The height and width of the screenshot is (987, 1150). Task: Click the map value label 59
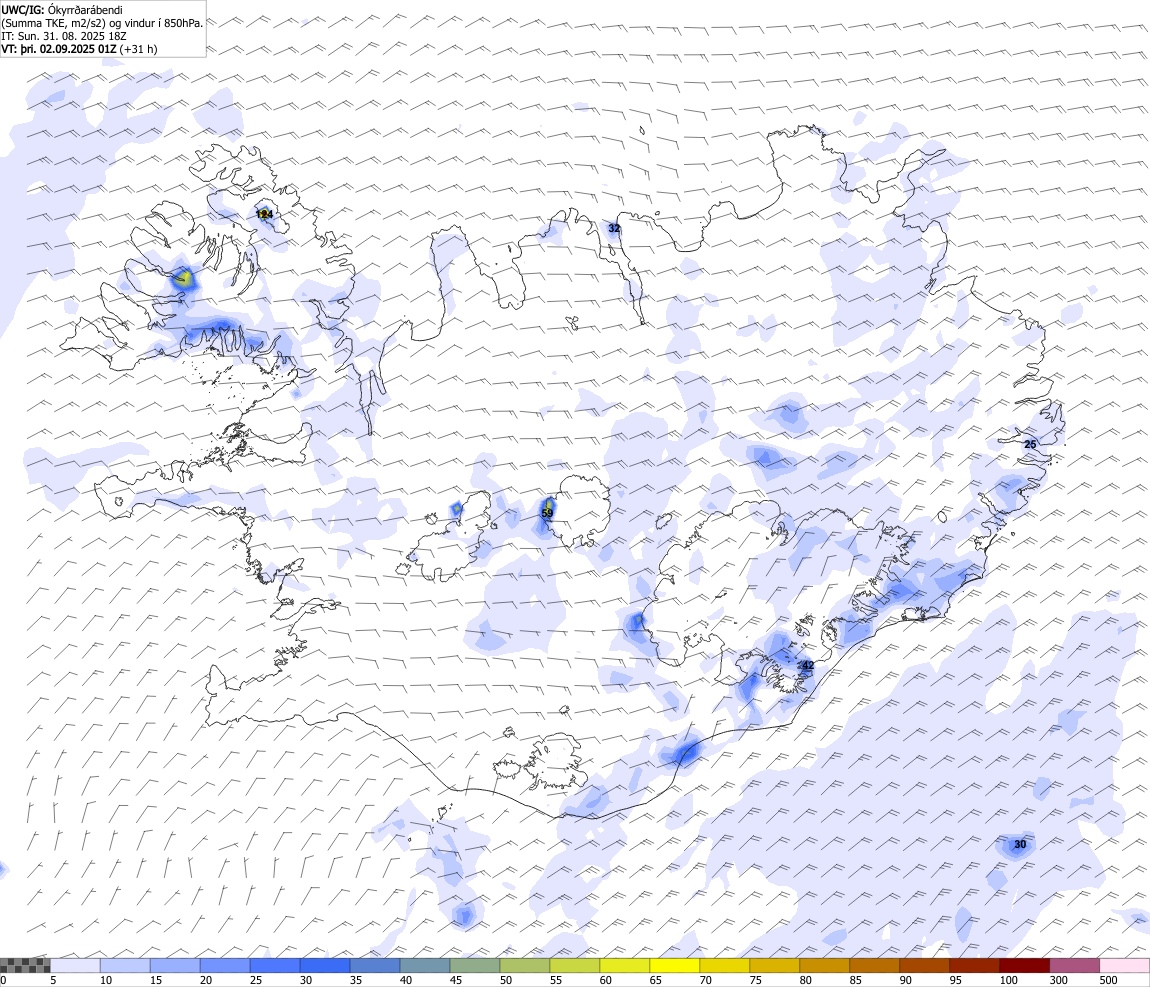tap(547, 513)
